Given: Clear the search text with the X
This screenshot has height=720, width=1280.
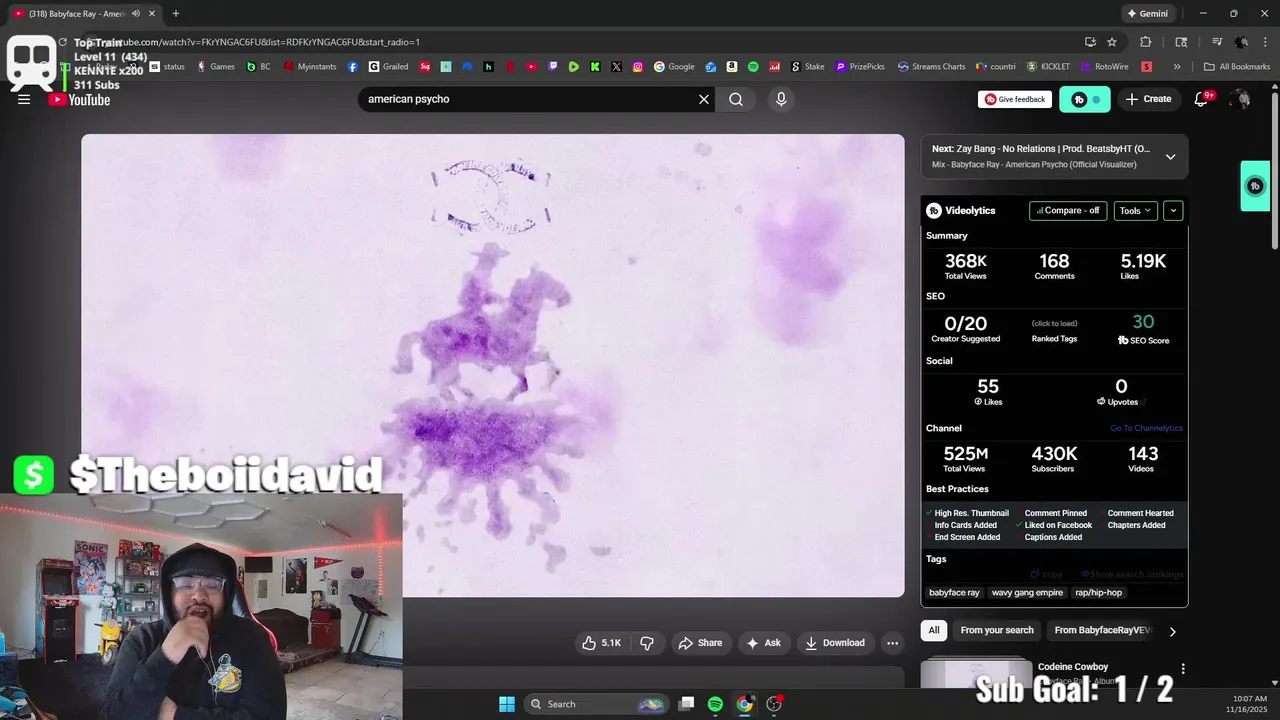Looking at the screenshot, I should 703,99.
